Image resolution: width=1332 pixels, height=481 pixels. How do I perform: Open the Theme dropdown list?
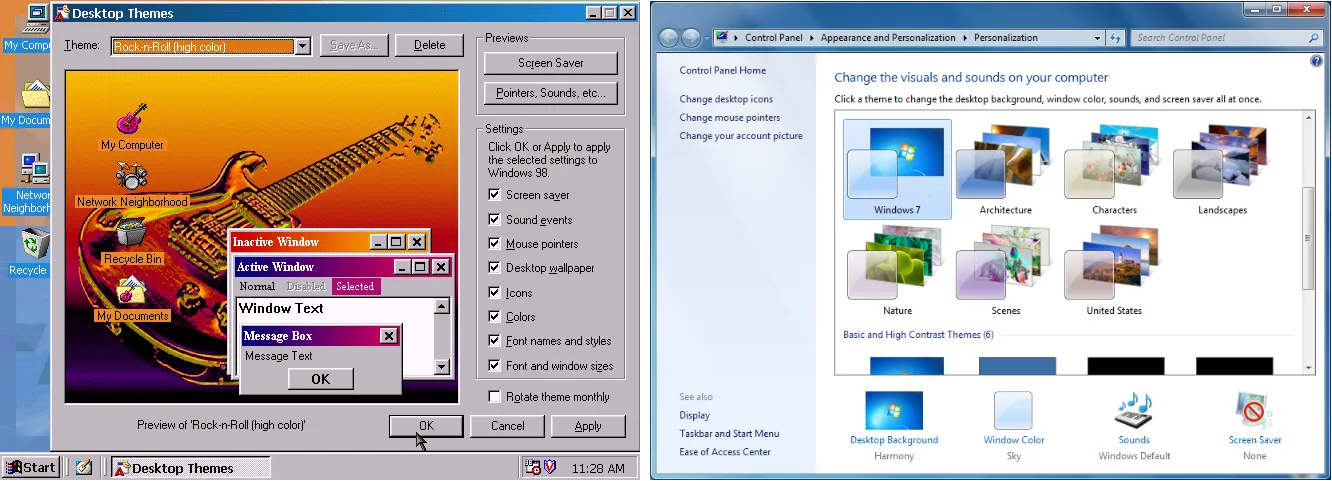pyautogui.click(x=303, y=46)
